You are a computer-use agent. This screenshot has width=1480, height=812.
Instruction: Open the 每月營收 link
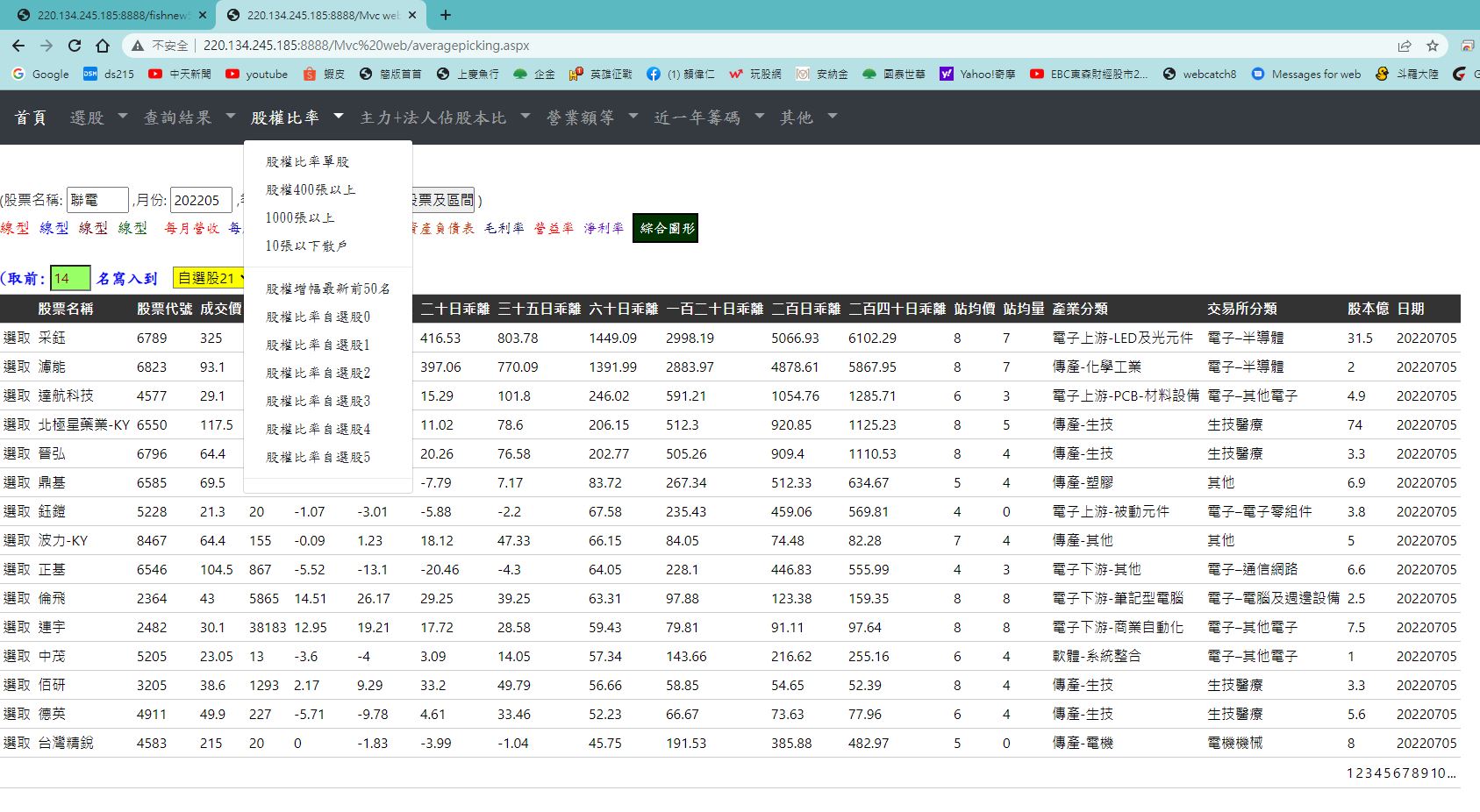click(x=192, y=228)
